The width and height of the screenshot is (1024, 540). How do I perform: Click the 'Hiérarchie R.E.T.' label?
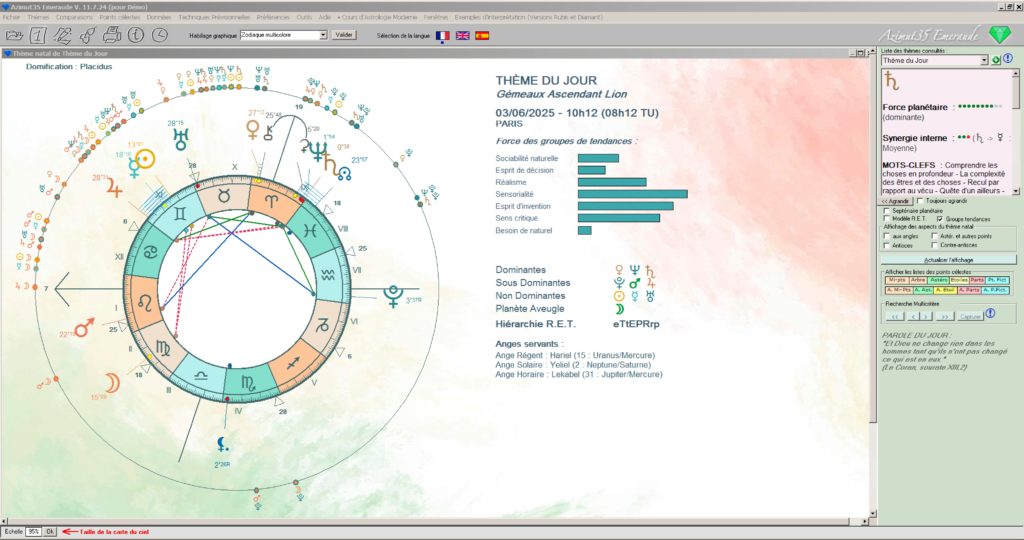pos(536,324)
